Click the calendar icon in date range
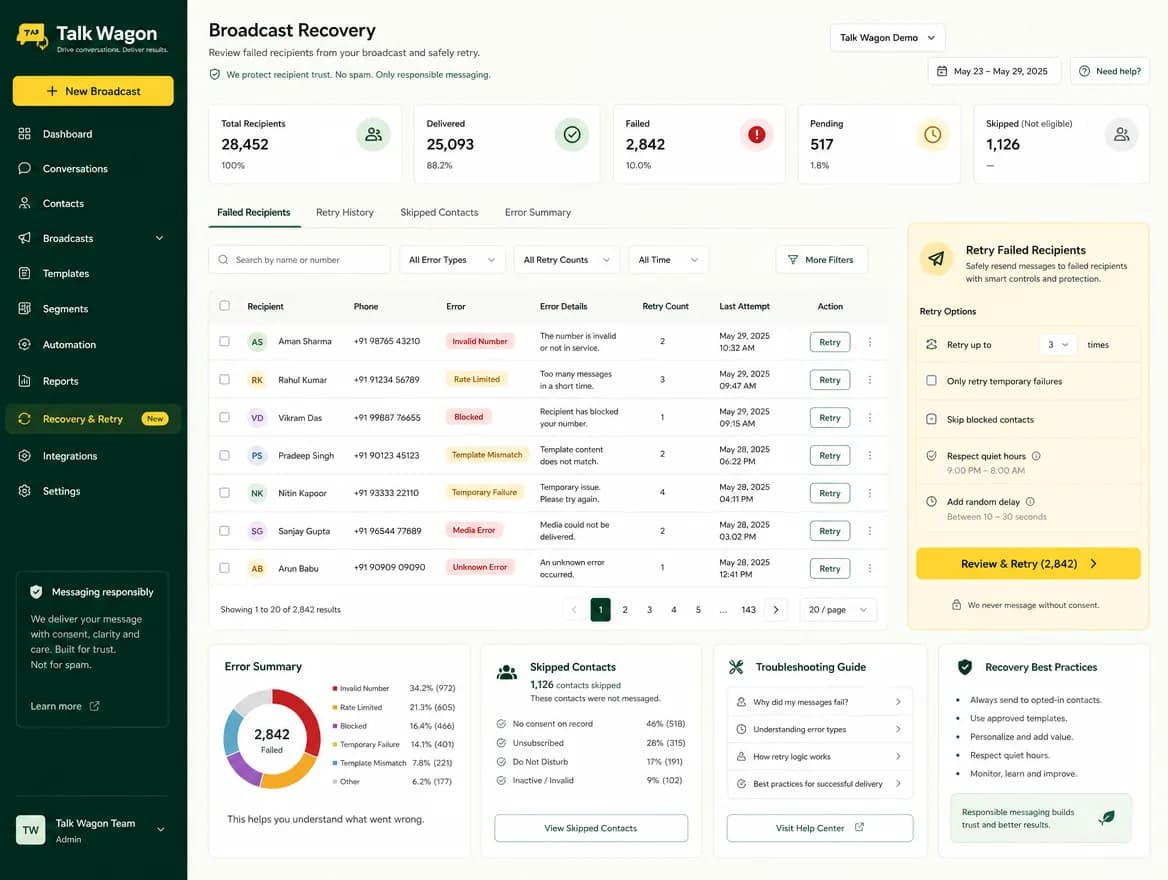Image resolution: width=1168 pixels, height=880 pixels. tap(942, 71)
